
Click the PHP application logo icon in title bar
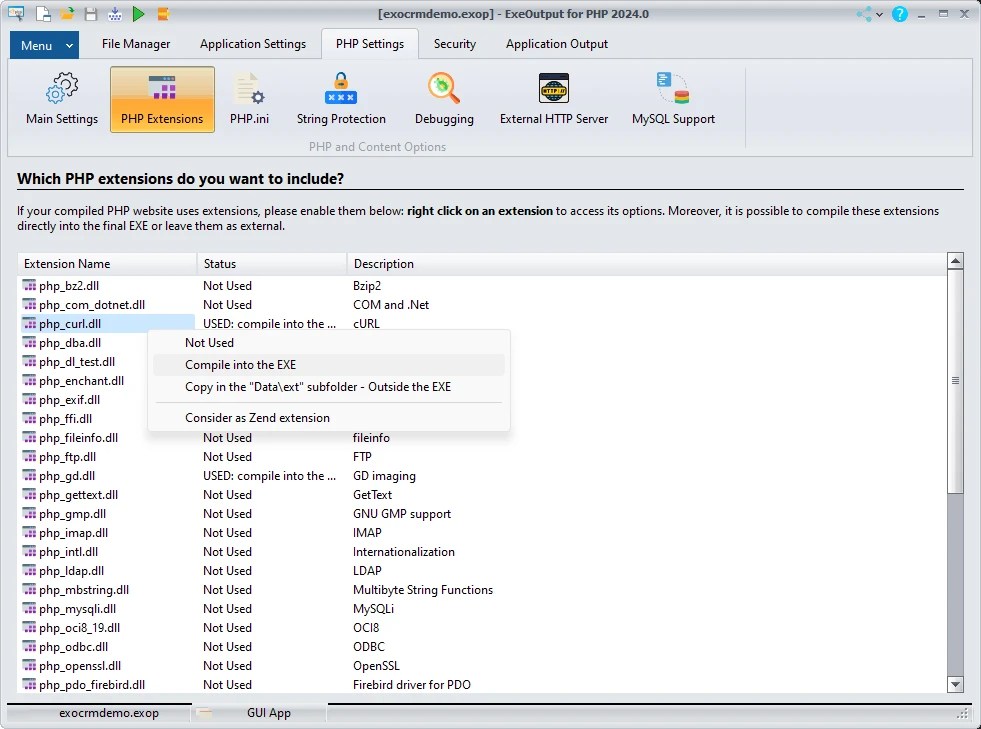(x=16, y=13)
